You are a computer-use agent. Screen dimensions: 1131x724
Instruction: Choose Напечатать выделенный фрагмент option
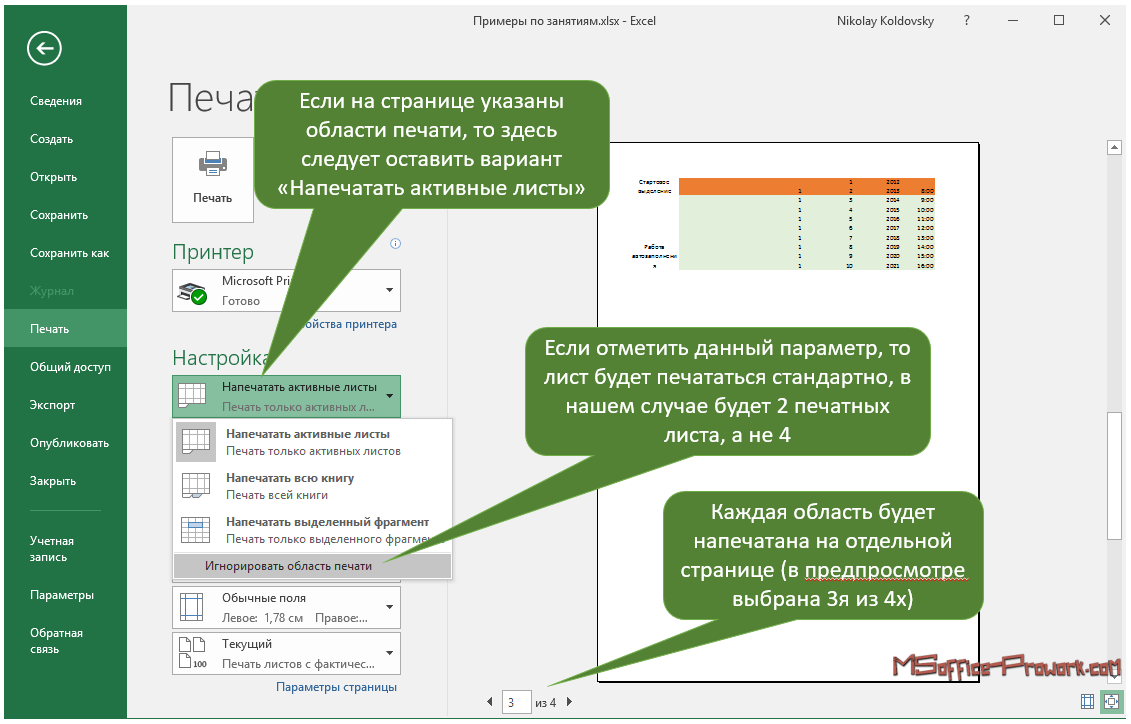(x=313, y=530)
